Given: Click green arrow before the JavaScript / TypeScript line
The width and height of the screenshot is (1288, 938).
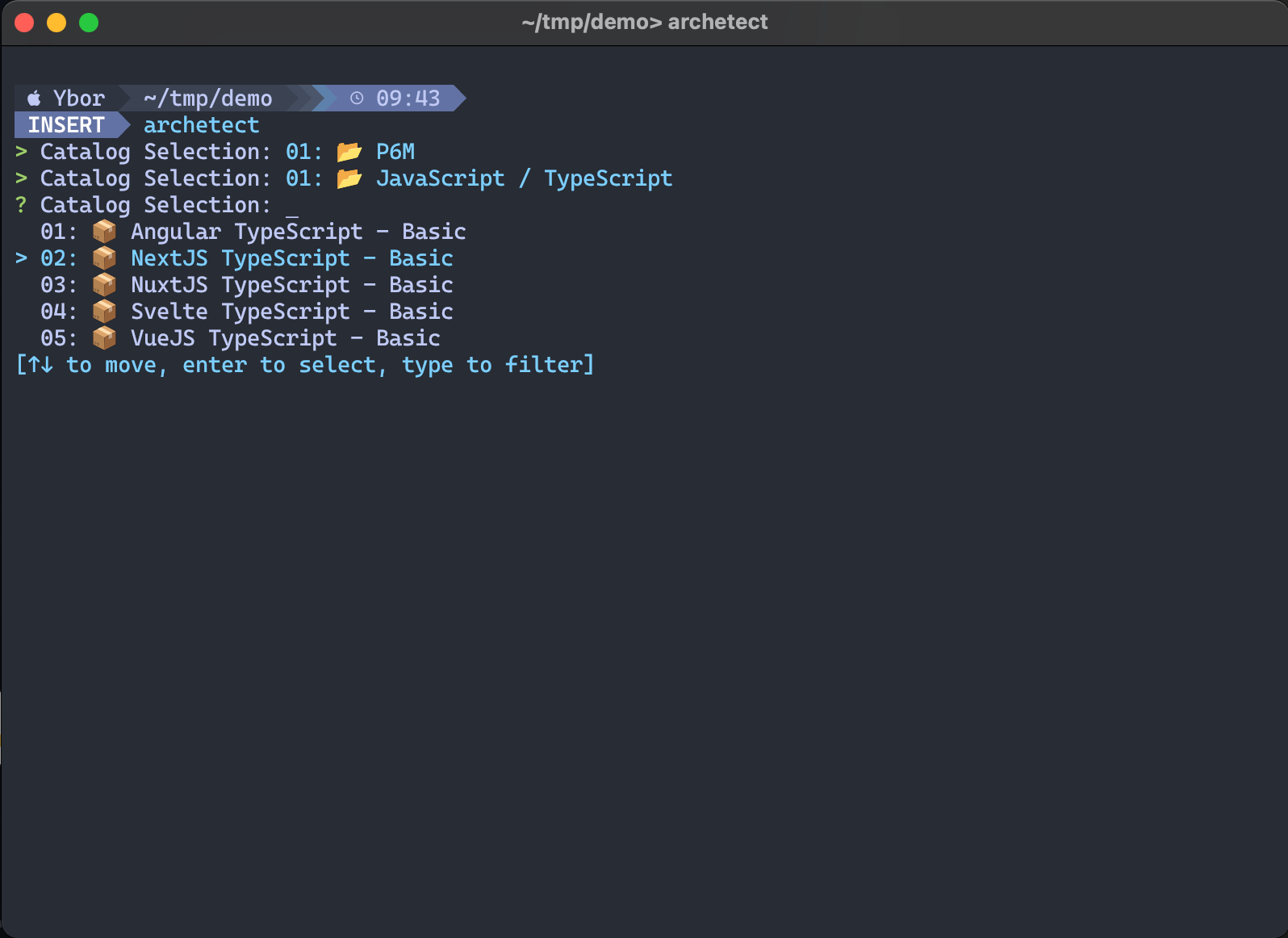Looking at the screenshot, I should tap(22, 178).
